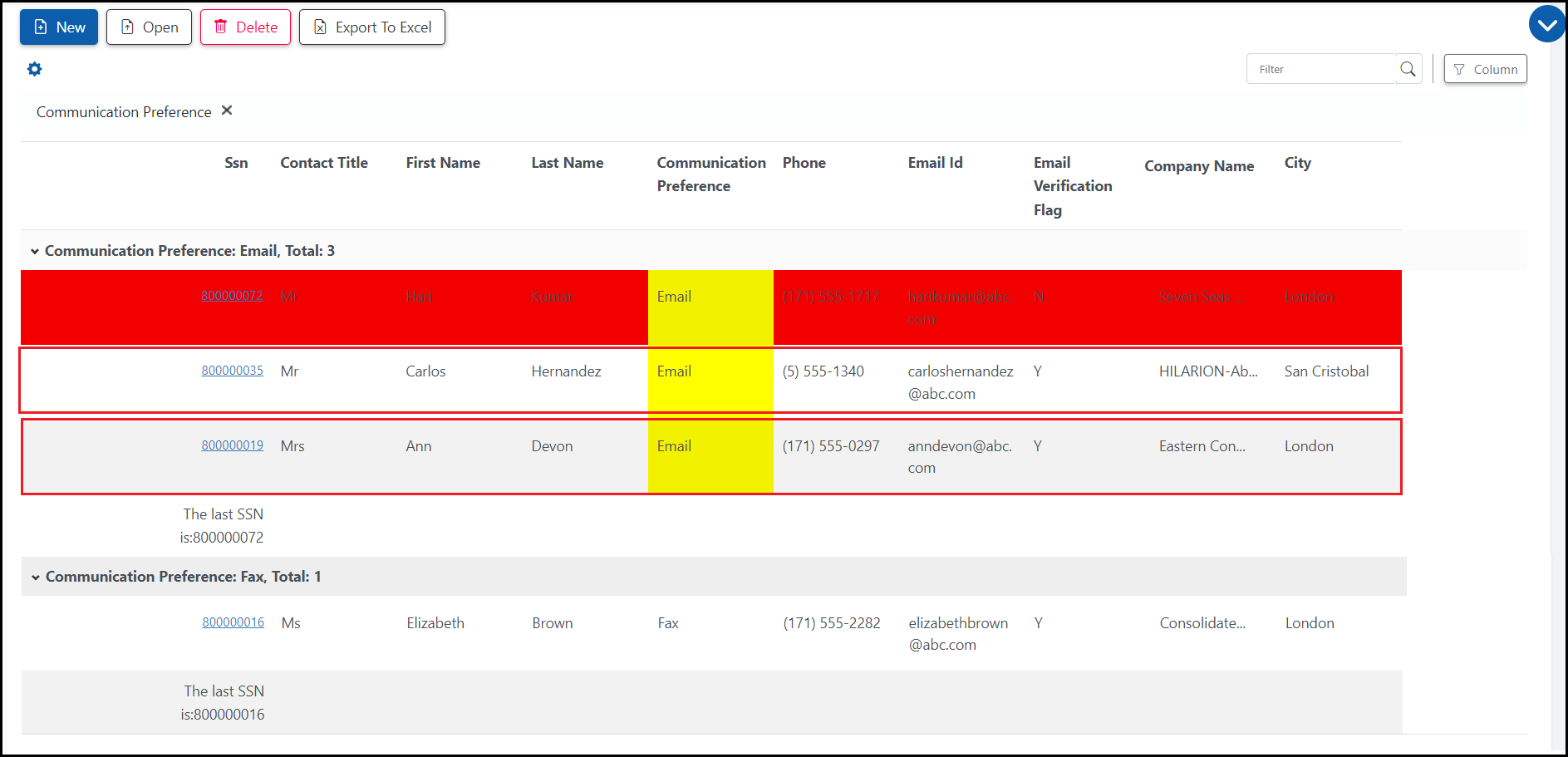
Task: Click the New button
Action: click(59, 27)
